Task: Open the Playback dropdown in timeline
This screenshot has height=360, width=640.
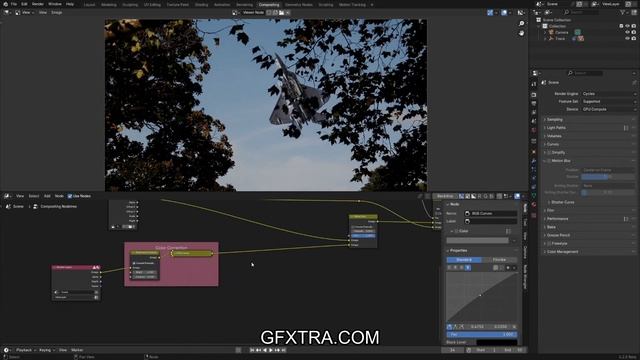Action: (26, 350)
